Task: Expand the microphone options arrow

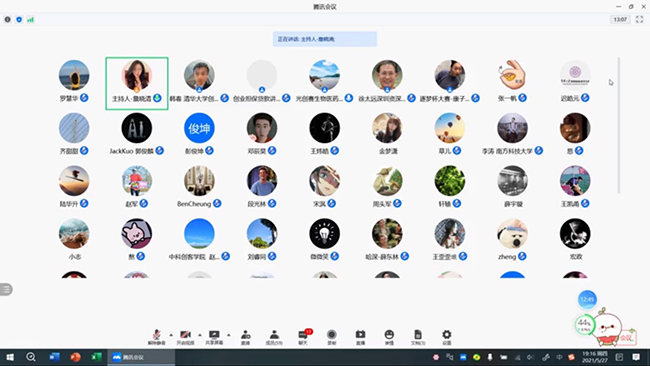Action: (171, 334)
